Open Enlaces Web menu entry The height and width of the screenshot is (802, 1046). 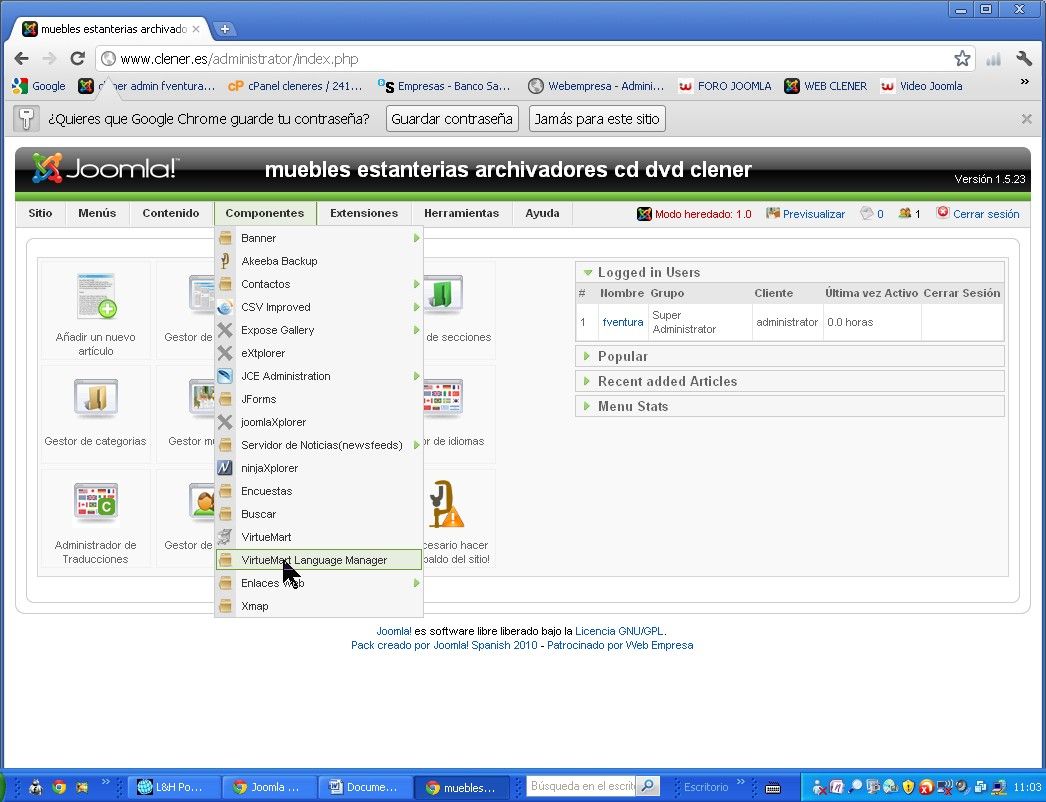[x=319, y=583]
